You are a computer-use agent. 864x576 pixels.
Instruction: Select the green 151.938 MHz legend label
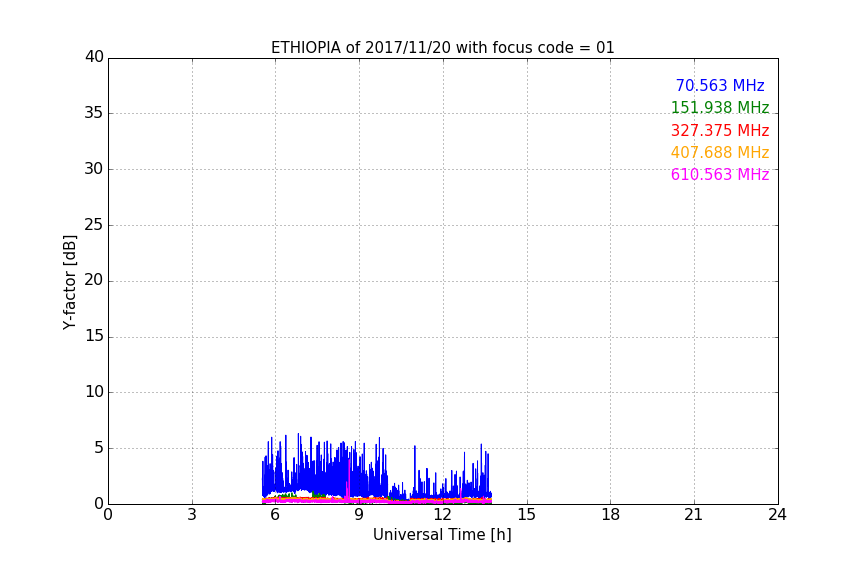[720, 107]
